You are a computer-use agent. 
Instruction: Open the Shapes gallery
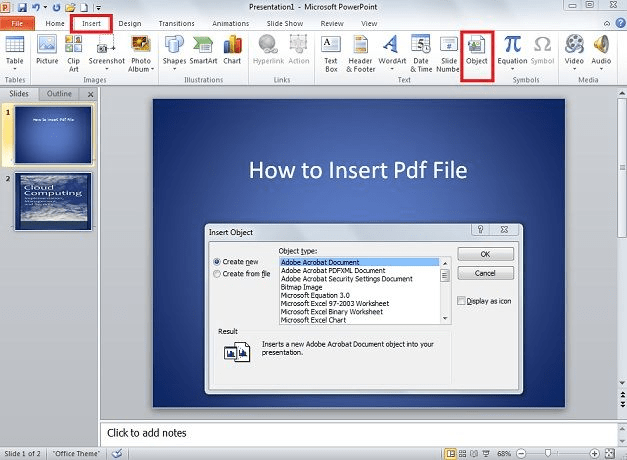(174, 53)
